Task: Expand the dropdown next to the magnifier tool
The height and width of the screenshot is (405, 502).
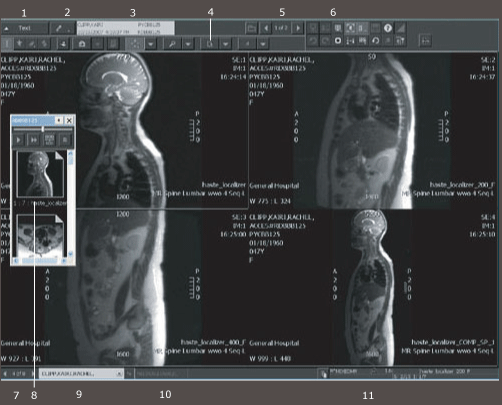Action: pyautogui.click(x=188, y=44)
